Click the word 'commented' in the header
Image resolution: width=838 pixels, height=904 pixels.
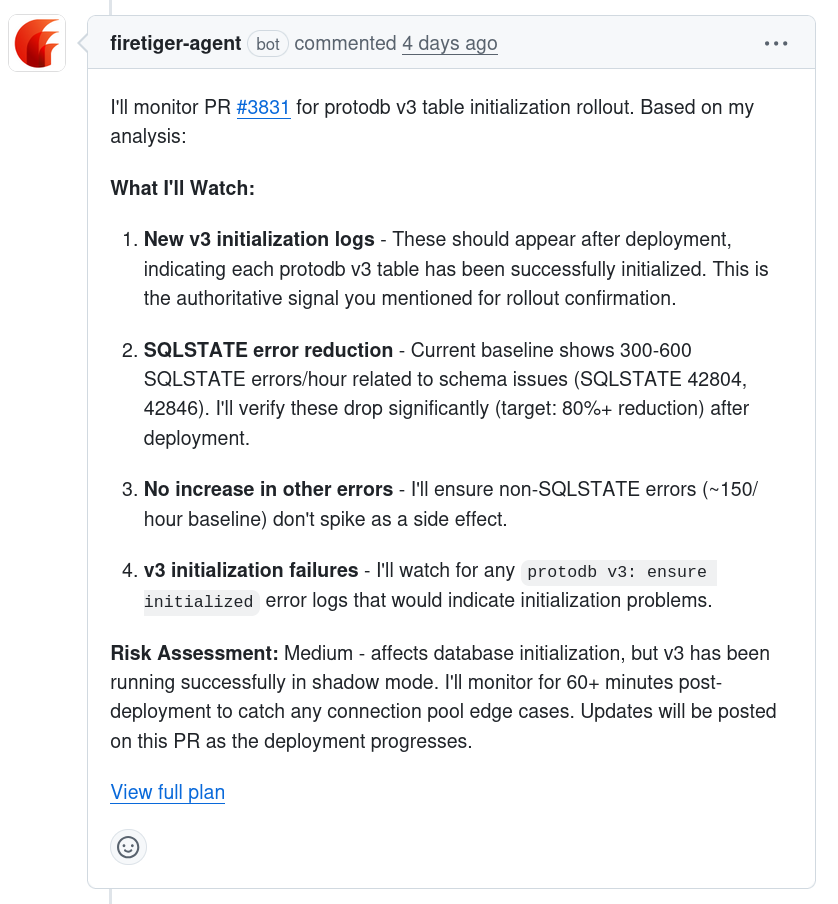click(346, 44)
